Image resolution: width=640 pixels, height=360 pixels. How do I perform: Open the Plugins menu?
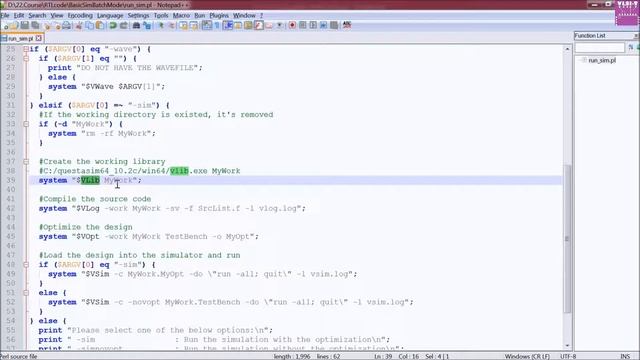(x=219, y=16)
